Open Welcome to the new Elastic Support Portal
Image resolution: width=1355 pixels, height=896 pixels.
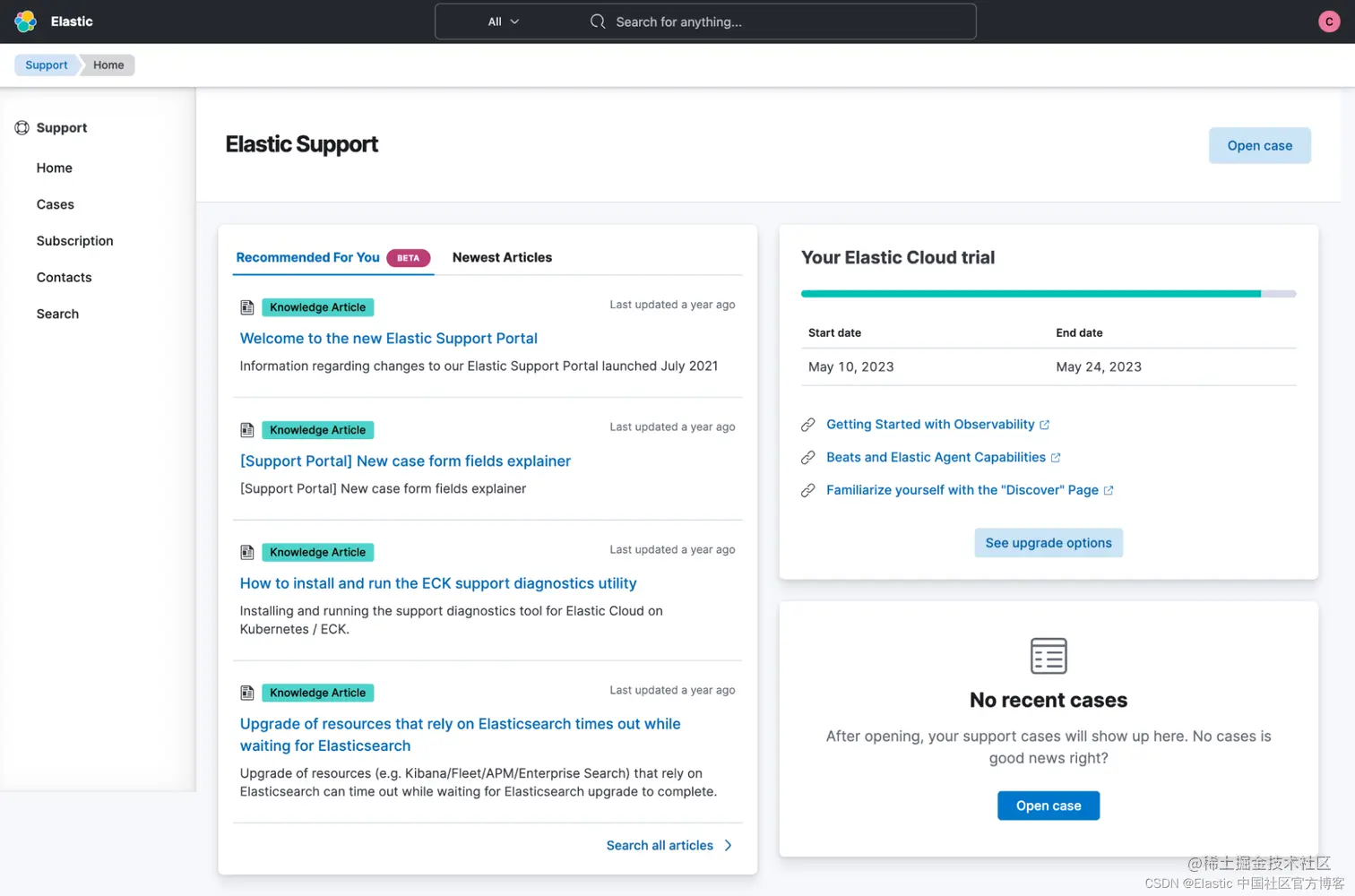click(x=388, y=339)
